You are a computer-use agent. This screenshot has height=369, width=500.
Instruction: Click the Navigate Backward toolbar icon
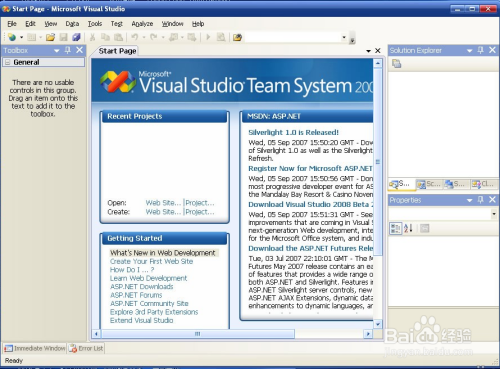[x=173, y=37]
